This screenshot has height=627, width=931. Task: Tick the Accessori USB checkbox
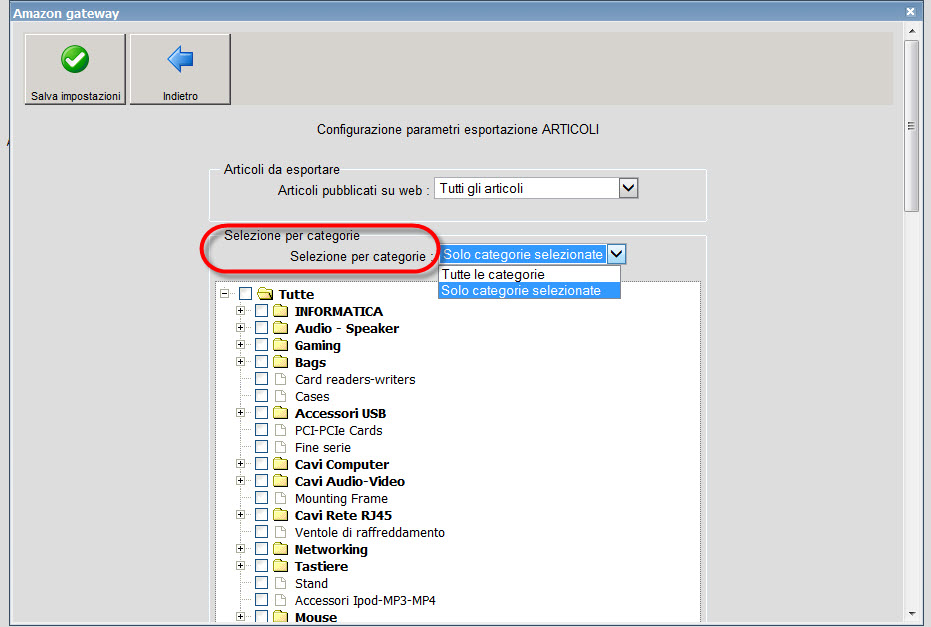[261, 413]
